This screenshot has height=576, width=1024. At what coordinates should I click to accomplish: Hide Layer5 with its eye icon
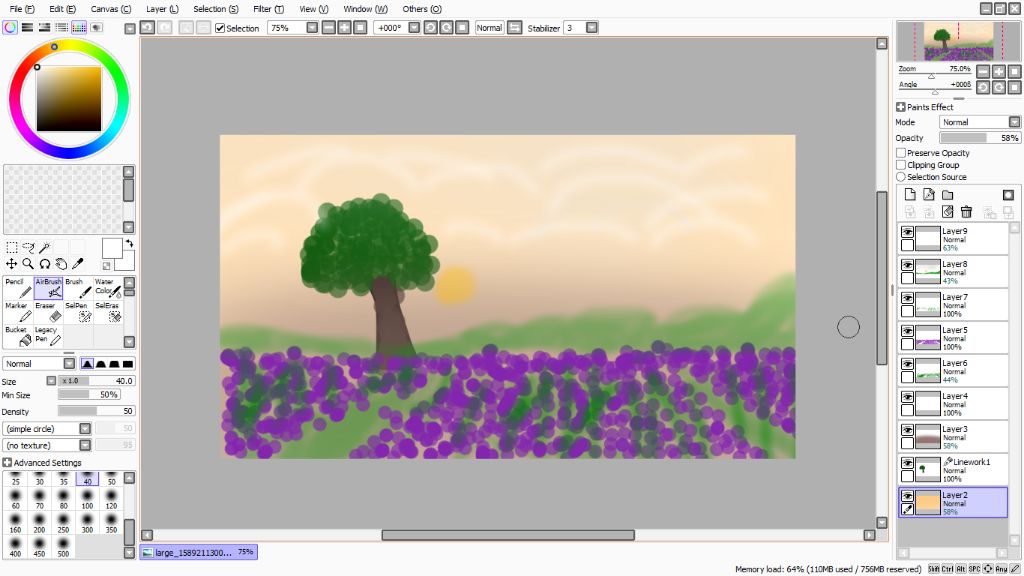click(x=907, y=331)
